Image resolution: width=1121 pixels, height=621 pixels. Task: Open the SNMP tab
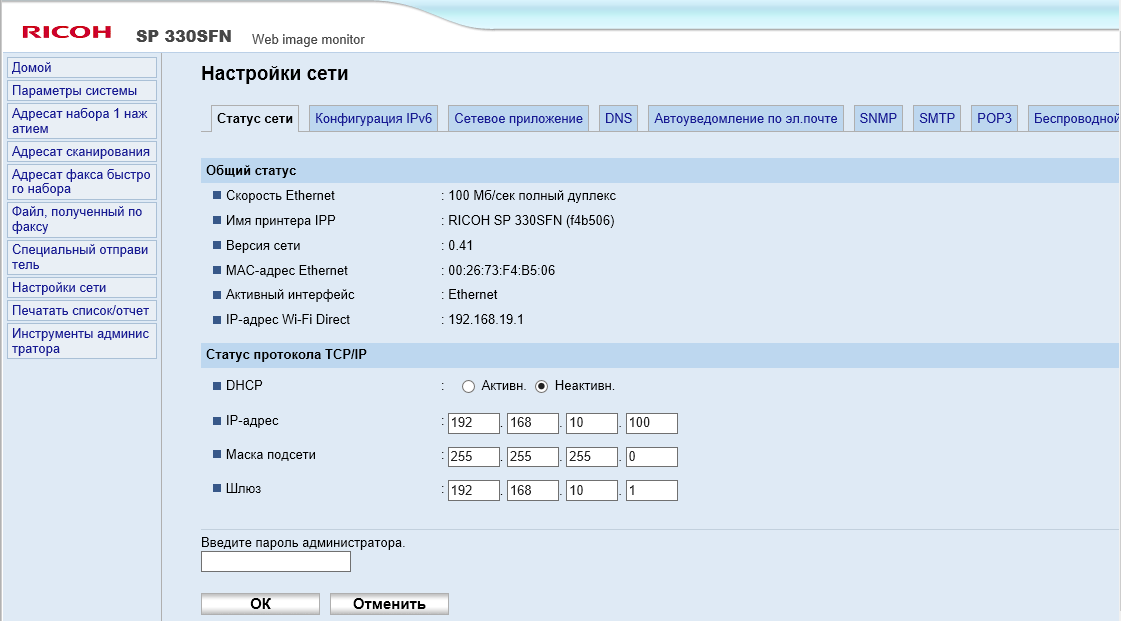(878, 119)
